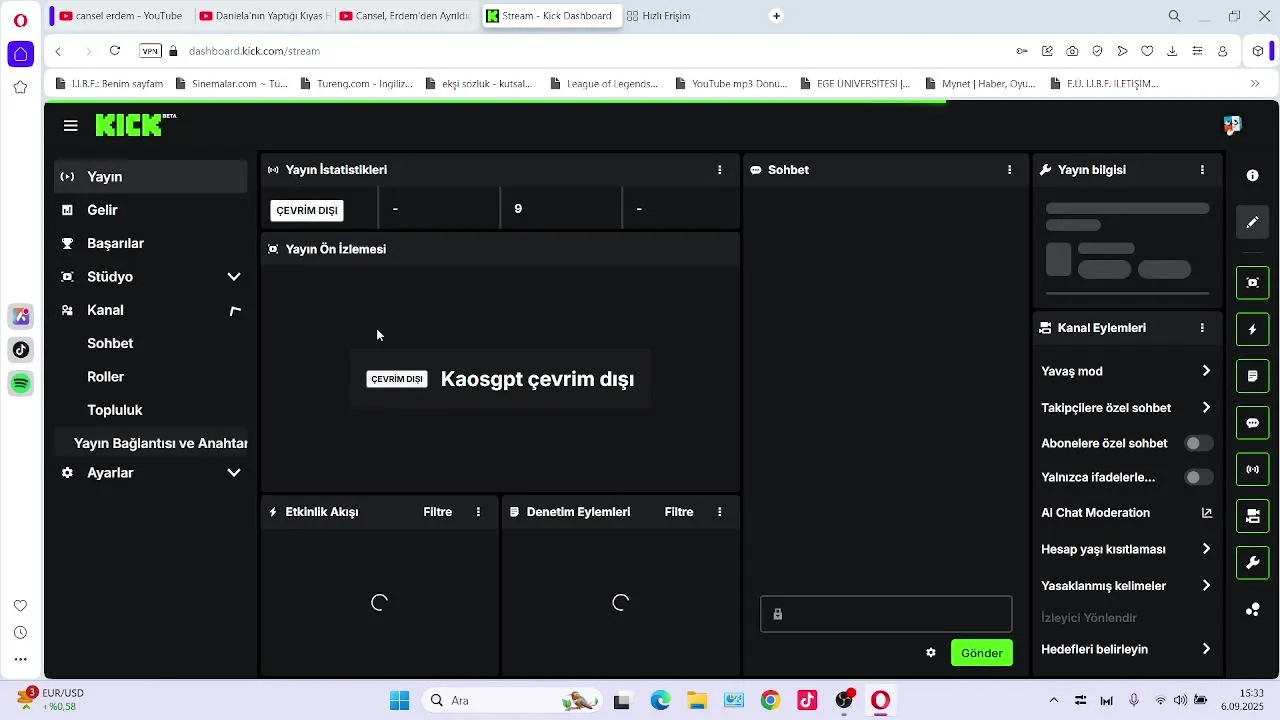Viewport: 1280px width, 720px height.
Task: Open Yayın İstatistikleri three-dot menu
Action: point(719,170)
